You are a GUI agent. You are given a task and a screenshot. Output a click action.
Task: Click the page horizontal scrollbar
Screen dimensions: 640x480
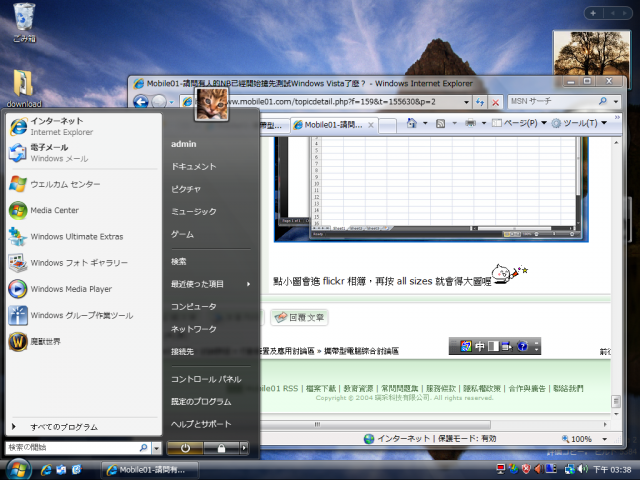click(376, 424)
